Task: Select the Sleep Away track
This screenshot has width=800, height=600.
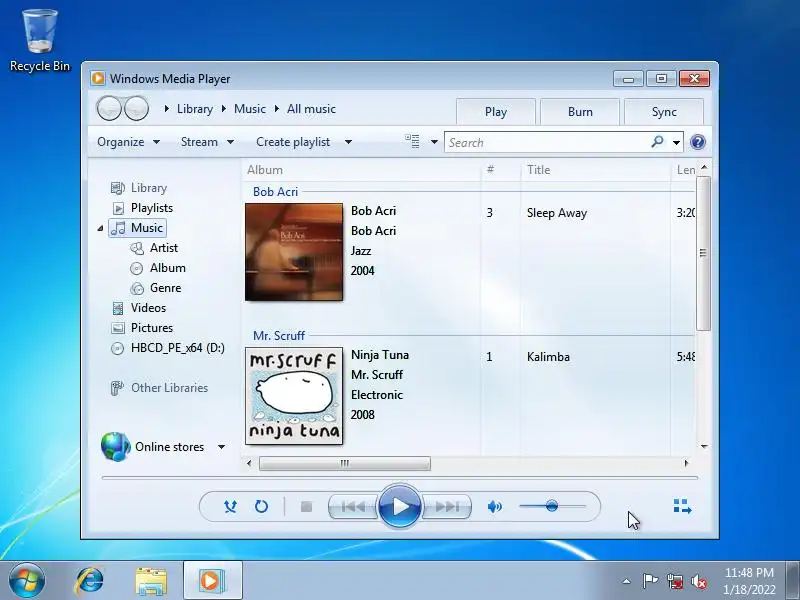Action: (x=557, y=213)
